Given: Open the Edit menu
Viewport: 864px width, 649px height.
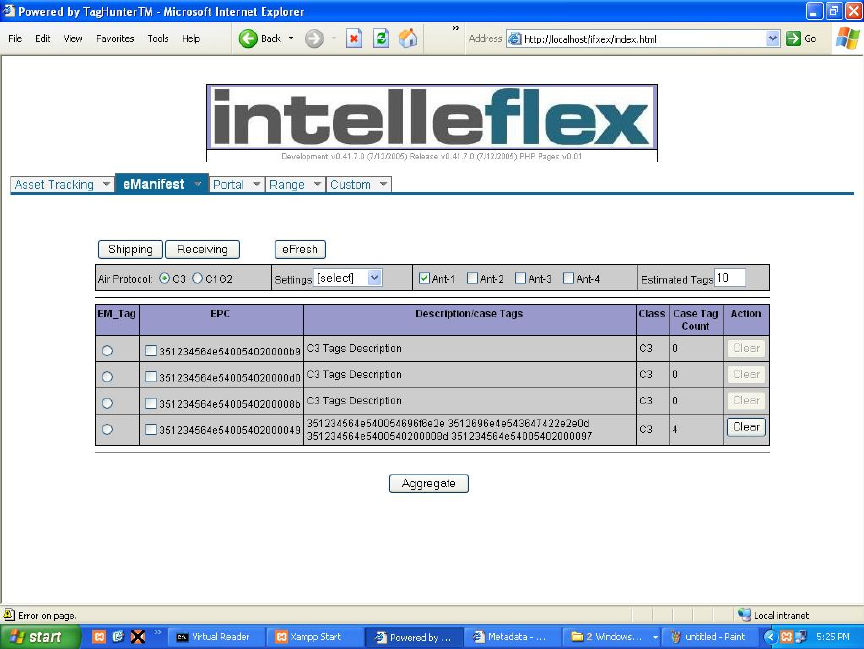Looking at the screenshot, I should click(42, 39).
